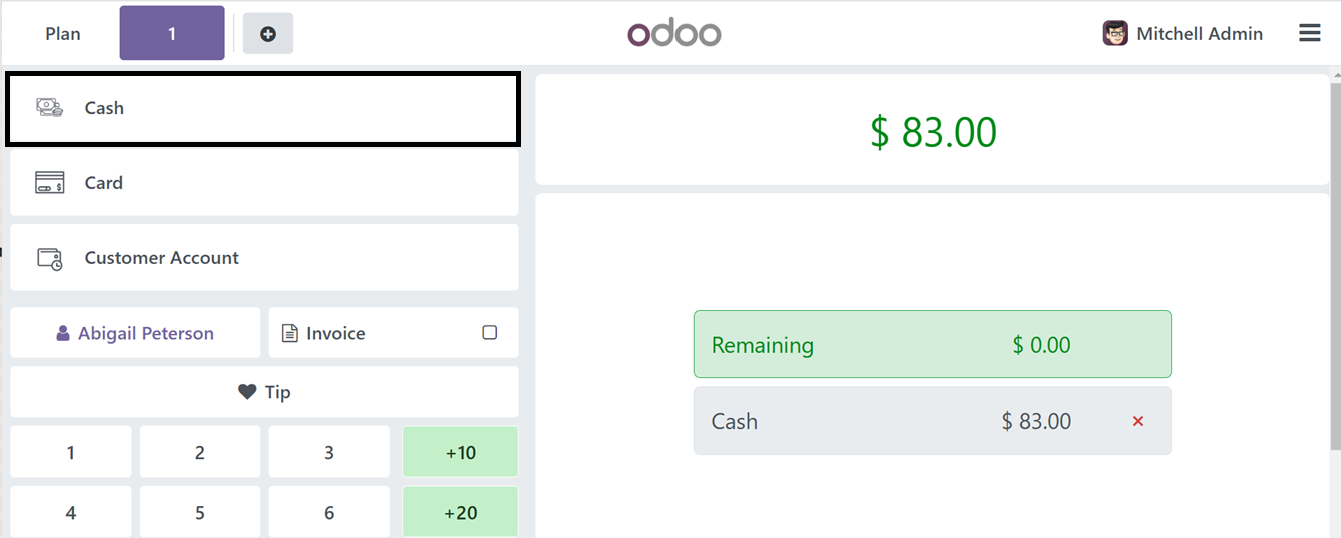Select the Cash $ 83.00 payment line
1341x538 pixels.
coord(932,421)
